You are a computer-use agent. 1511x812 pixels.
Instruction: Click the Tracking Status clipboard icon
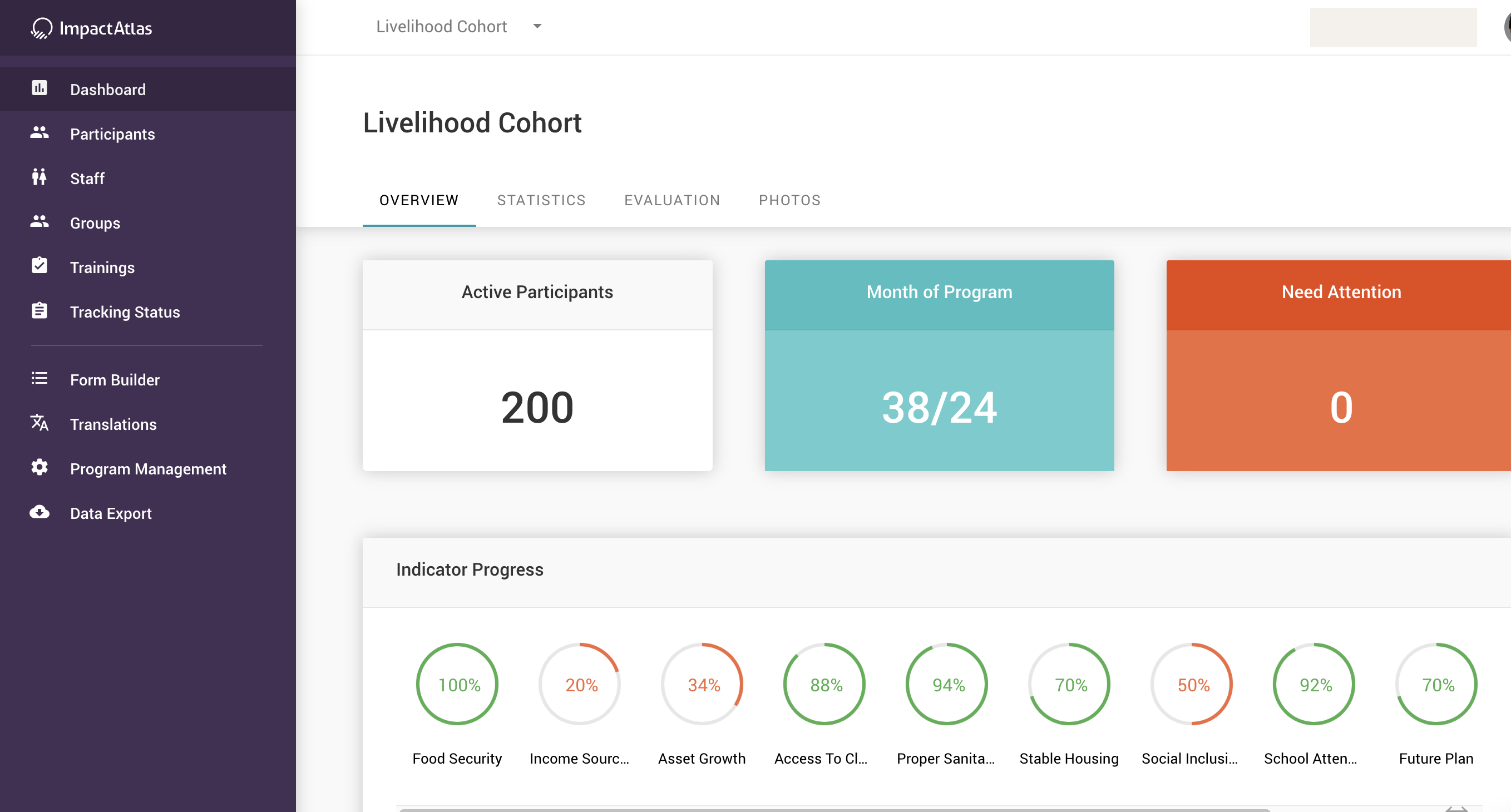(x=39, y=311)
